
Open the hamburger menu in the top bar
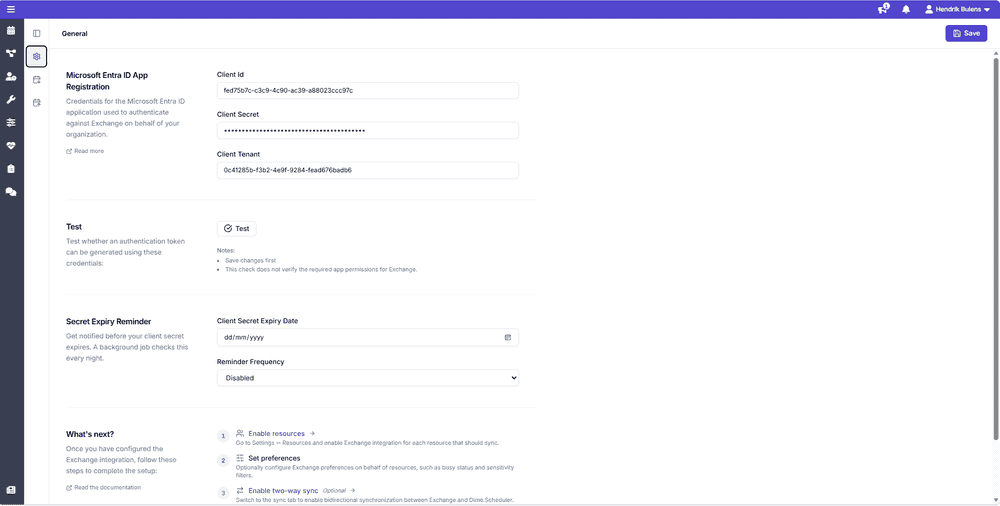[11, 9]
